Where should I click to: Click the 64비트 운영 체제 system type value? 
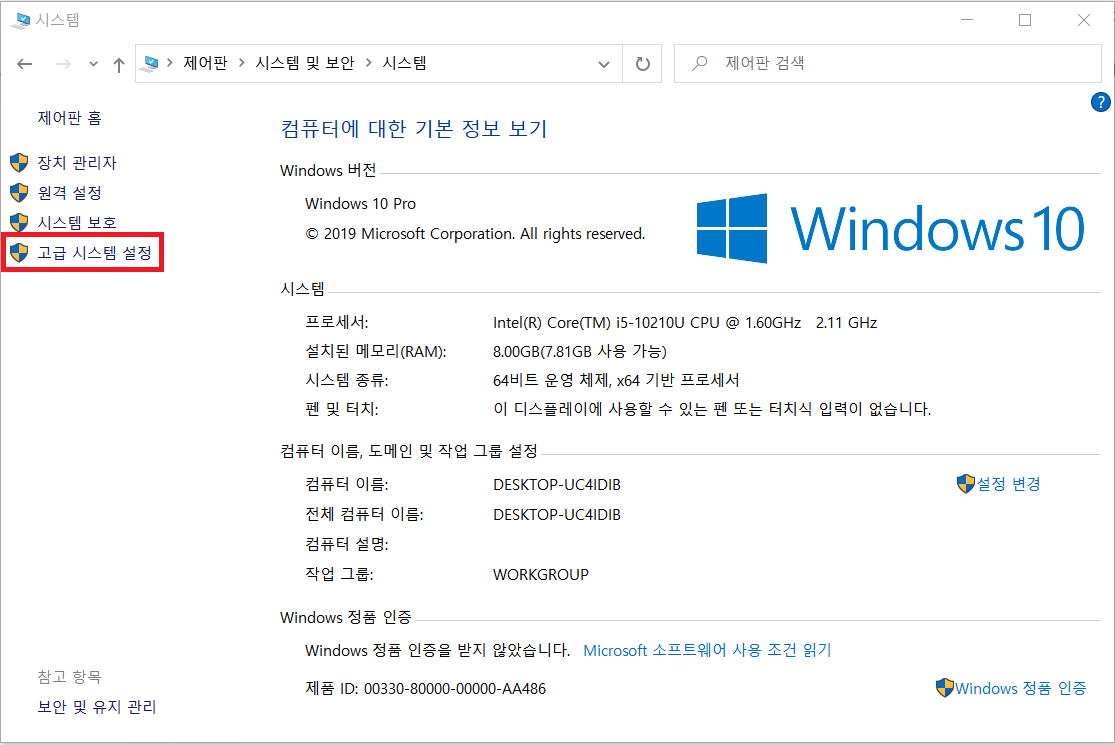[616, 380]
